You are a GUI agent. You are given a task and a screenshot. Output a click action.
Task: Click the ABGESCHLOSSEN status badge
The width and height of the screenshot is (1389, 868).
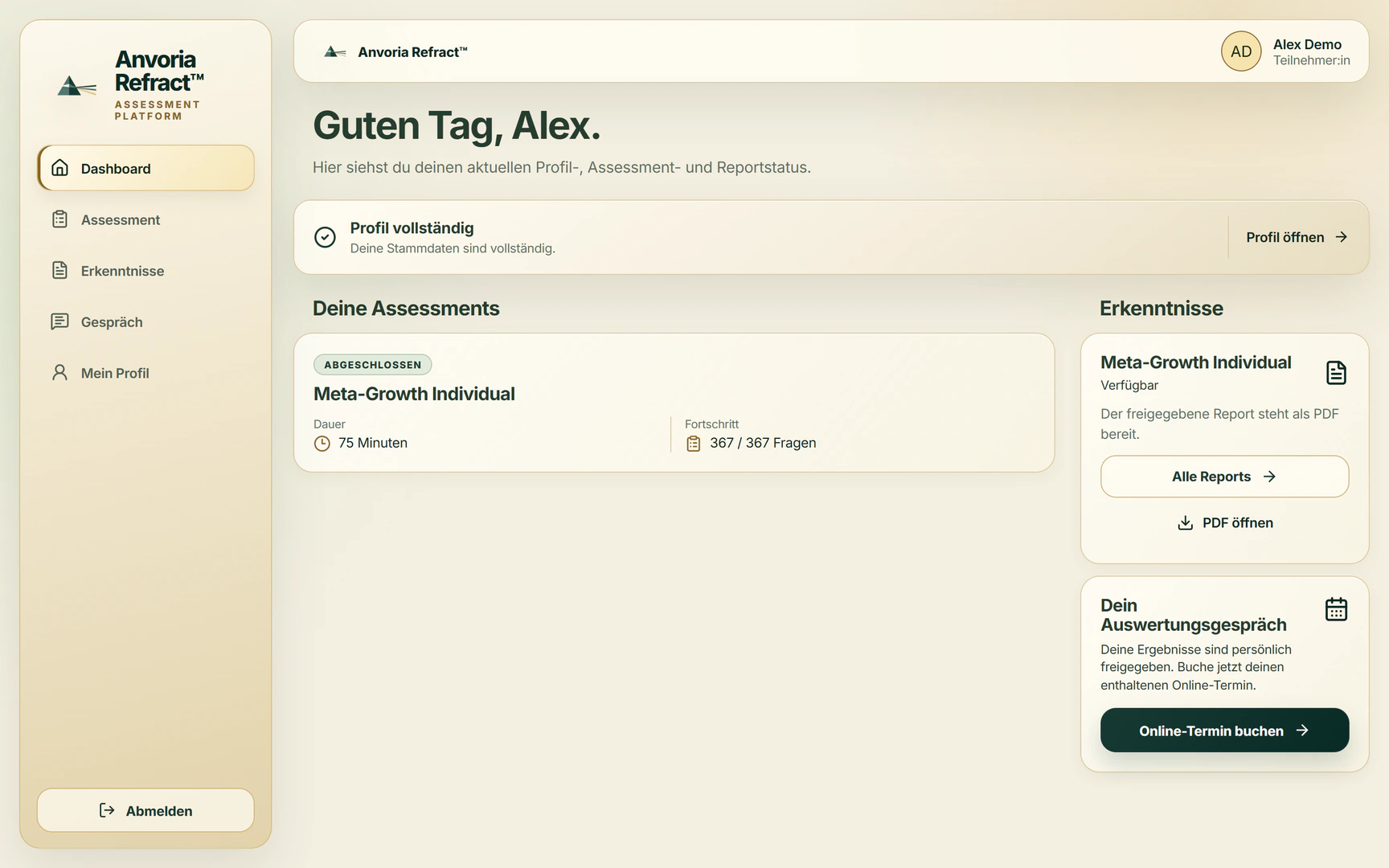pos(372,365)
